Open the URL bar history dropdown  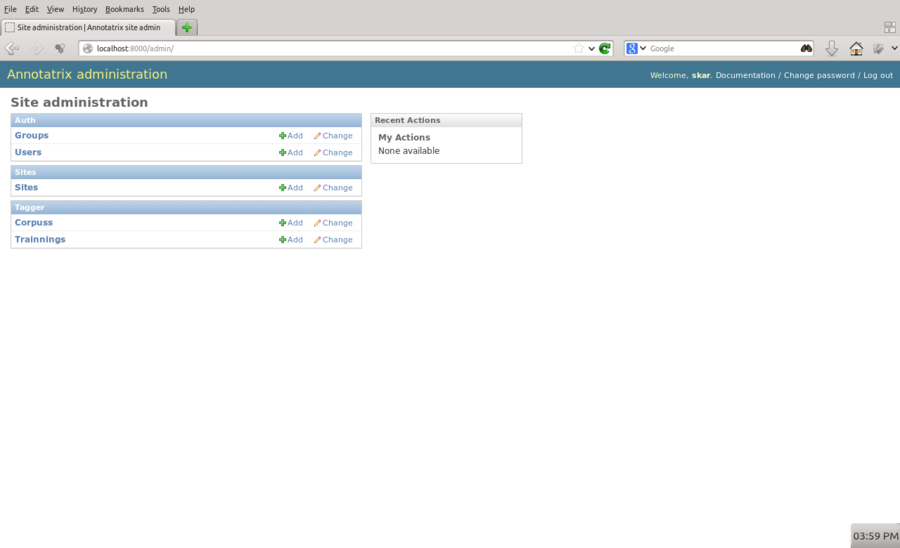point(592,48)
